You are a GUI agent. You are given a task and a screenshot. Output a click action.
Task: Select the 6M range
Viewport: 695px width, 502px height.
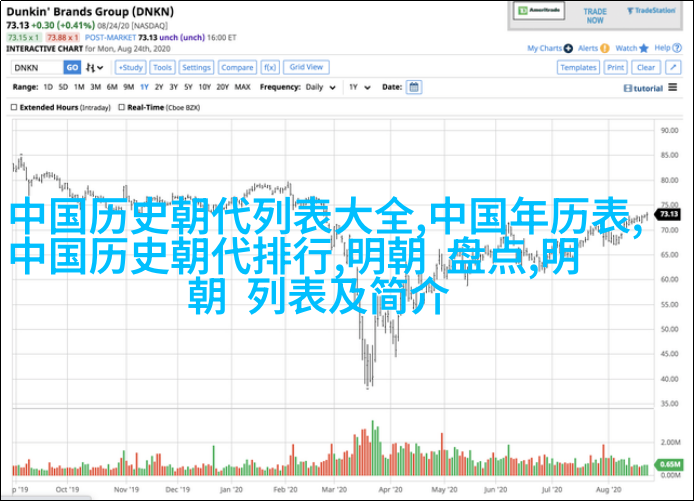tap(112, 87)
